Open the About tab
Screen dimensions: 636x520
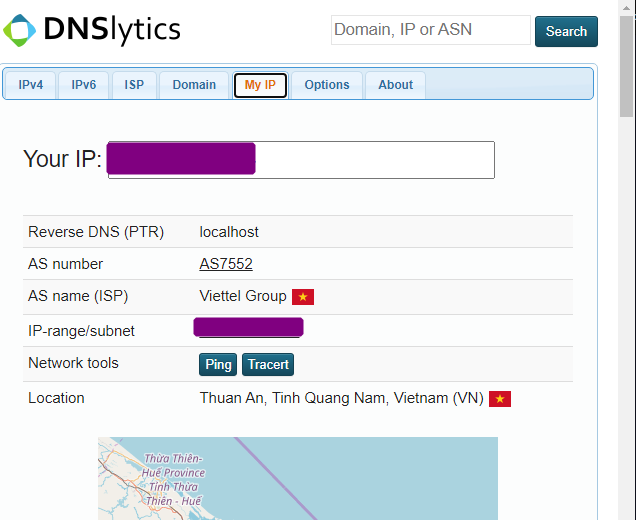tap(395, 85)
